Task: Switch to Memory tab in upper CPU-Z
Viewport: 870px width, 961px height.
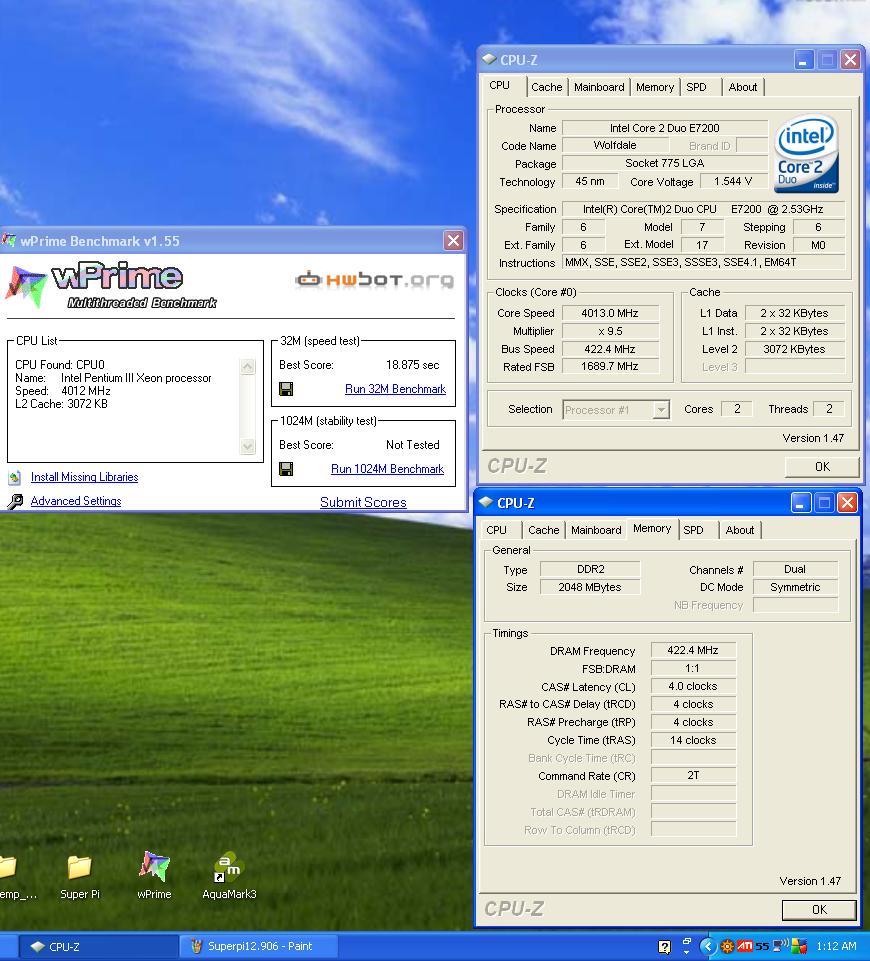Action: coord(655,87)
